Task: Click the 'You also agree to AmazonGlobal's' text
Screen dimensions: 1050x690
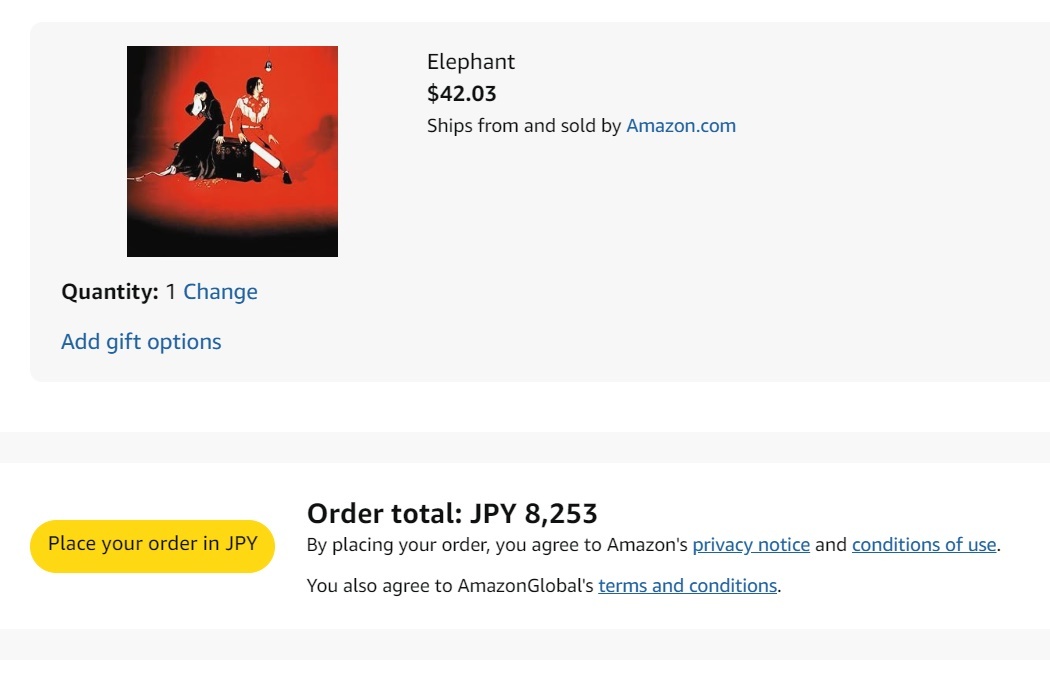Action: coord(451,586)
